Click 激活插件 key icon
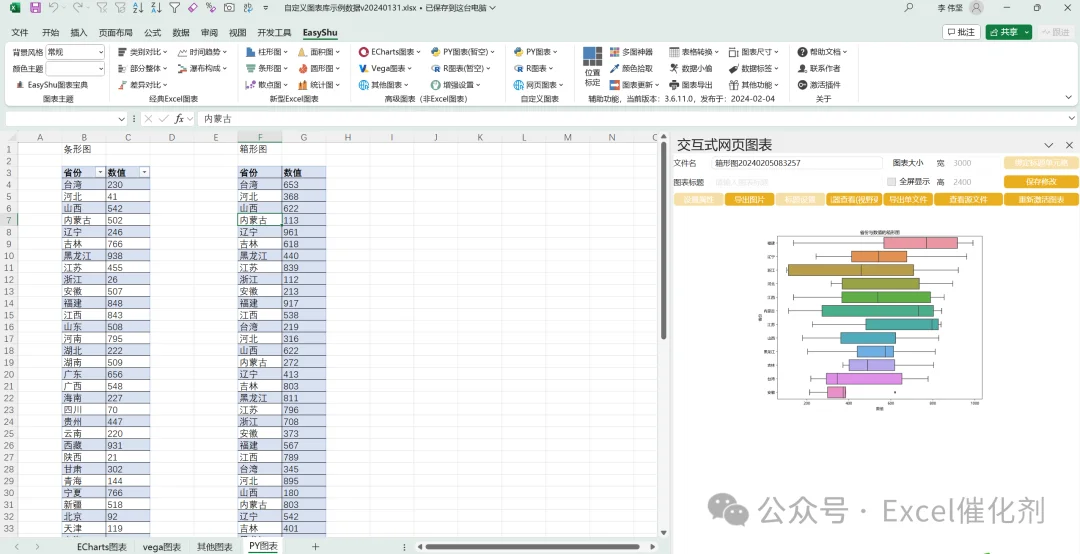1080x554 pixels. coord(819,85)
